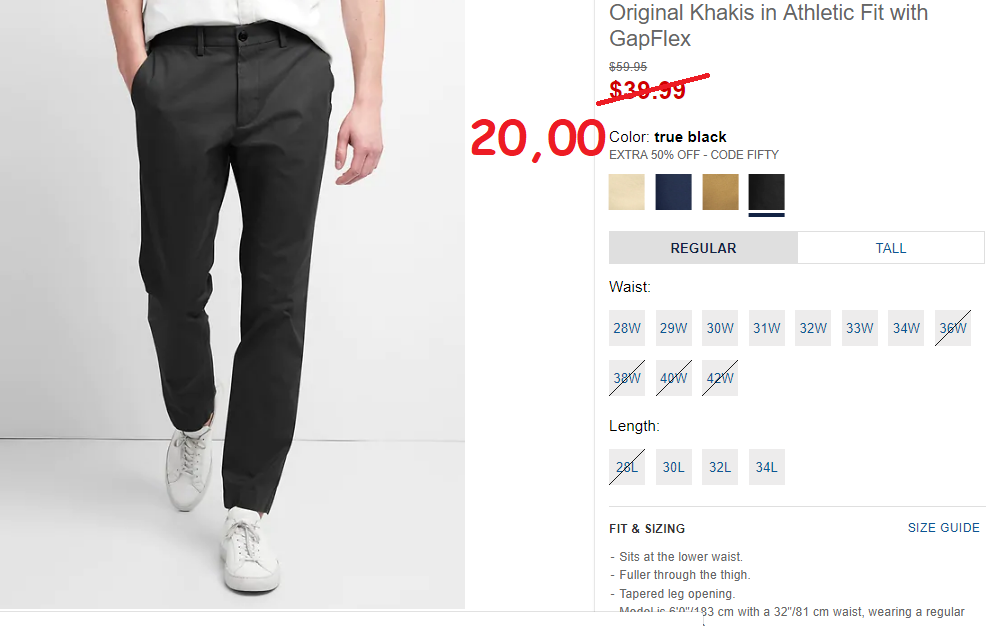Click the crossed-out 40W waist option

[673, 378]
